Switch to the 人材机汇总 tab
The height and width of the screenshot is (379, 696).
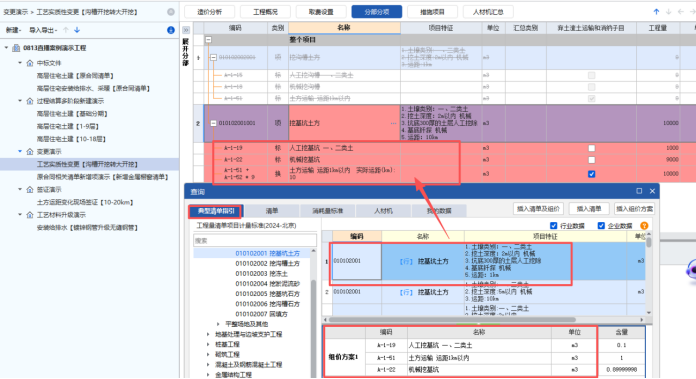pos(488,12)
